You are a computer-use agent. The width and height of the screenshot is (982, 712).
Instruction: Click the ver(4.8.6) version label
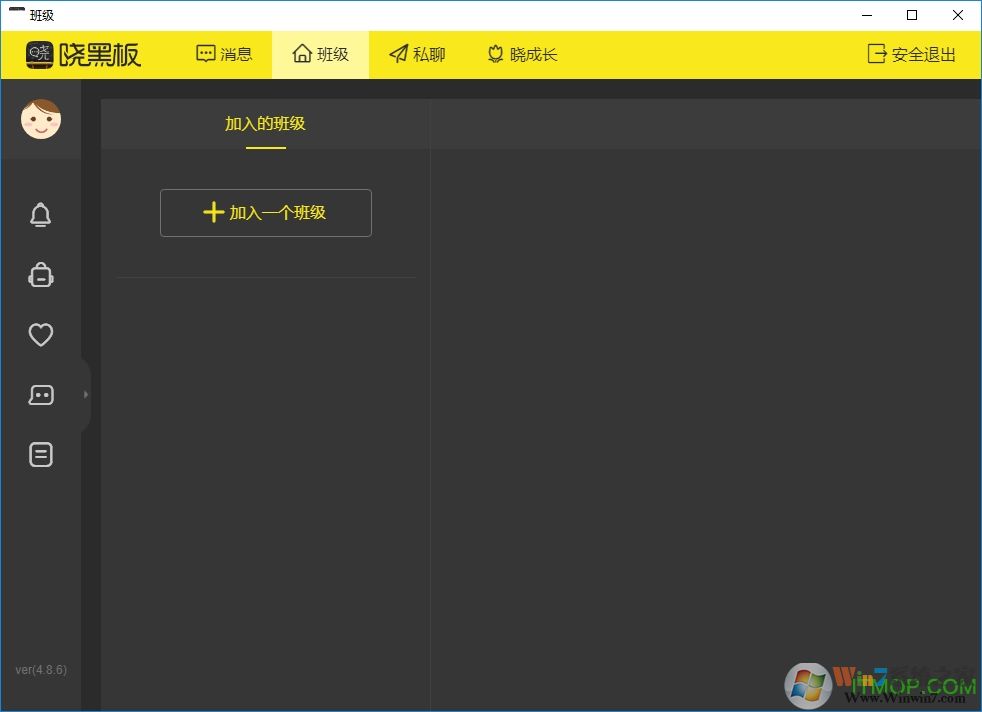coord(41,670)
